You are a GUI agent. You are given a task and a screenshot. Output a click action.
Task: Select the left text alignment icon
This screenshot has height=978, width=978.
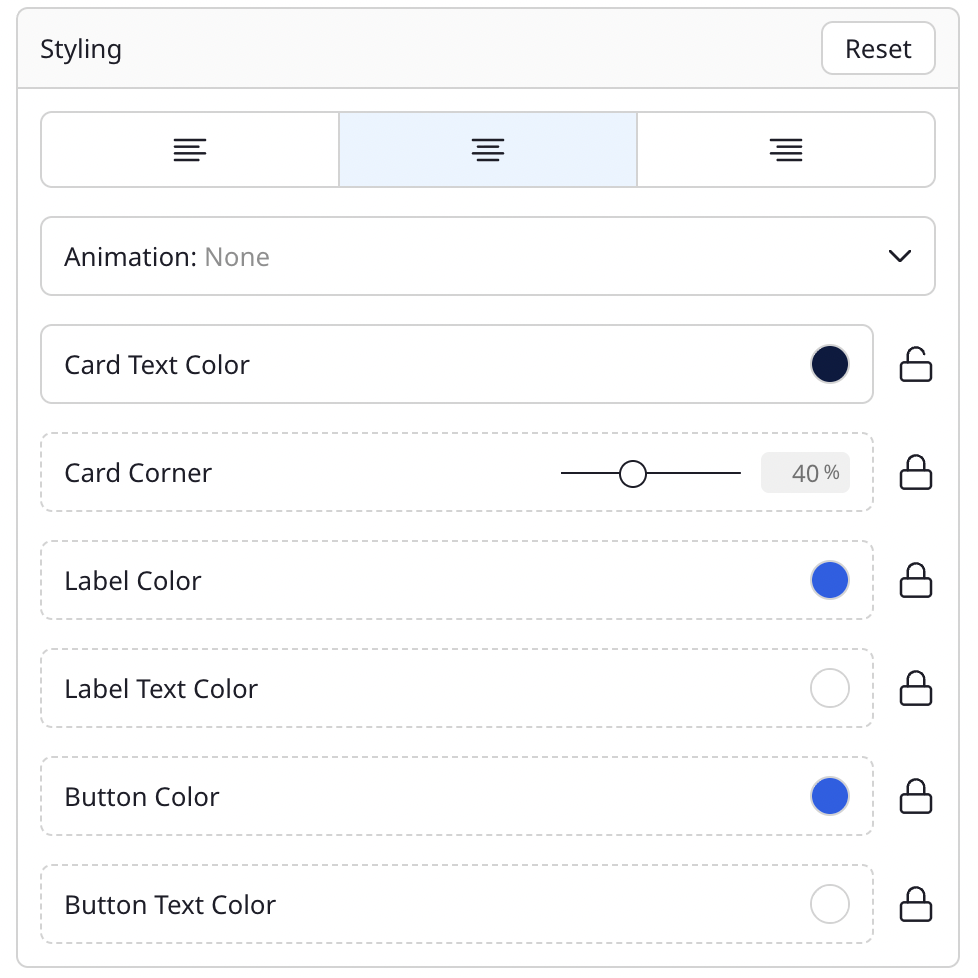pos(189,149)
